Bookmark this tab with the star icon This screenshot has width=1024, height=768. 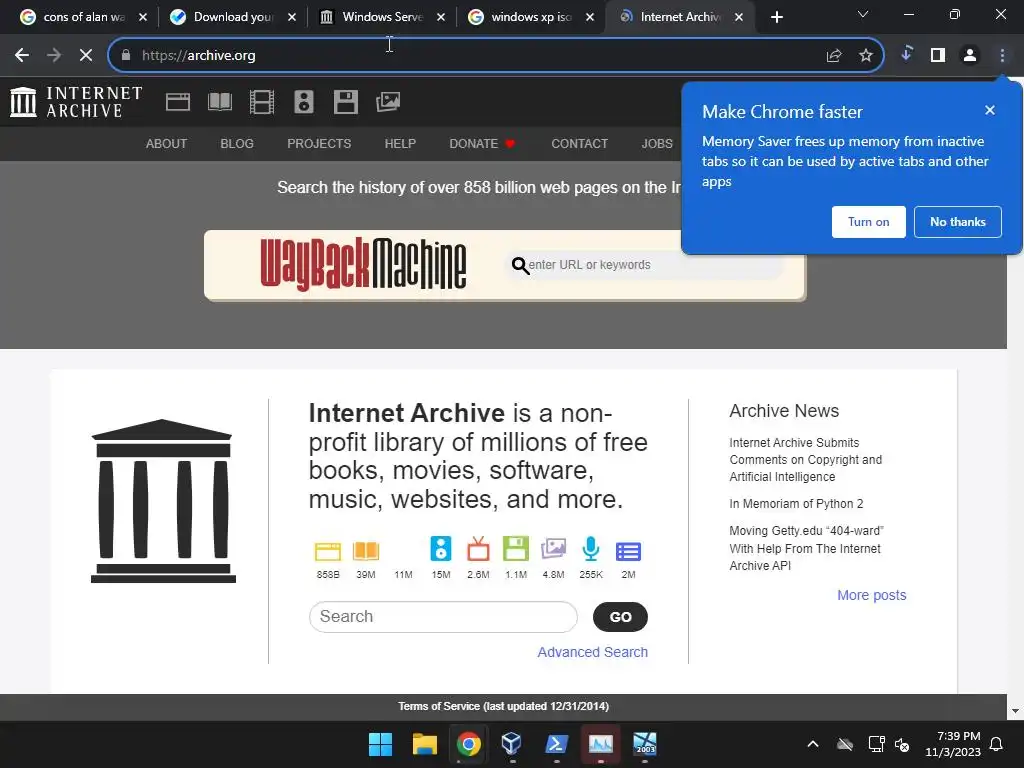[866, 56]
